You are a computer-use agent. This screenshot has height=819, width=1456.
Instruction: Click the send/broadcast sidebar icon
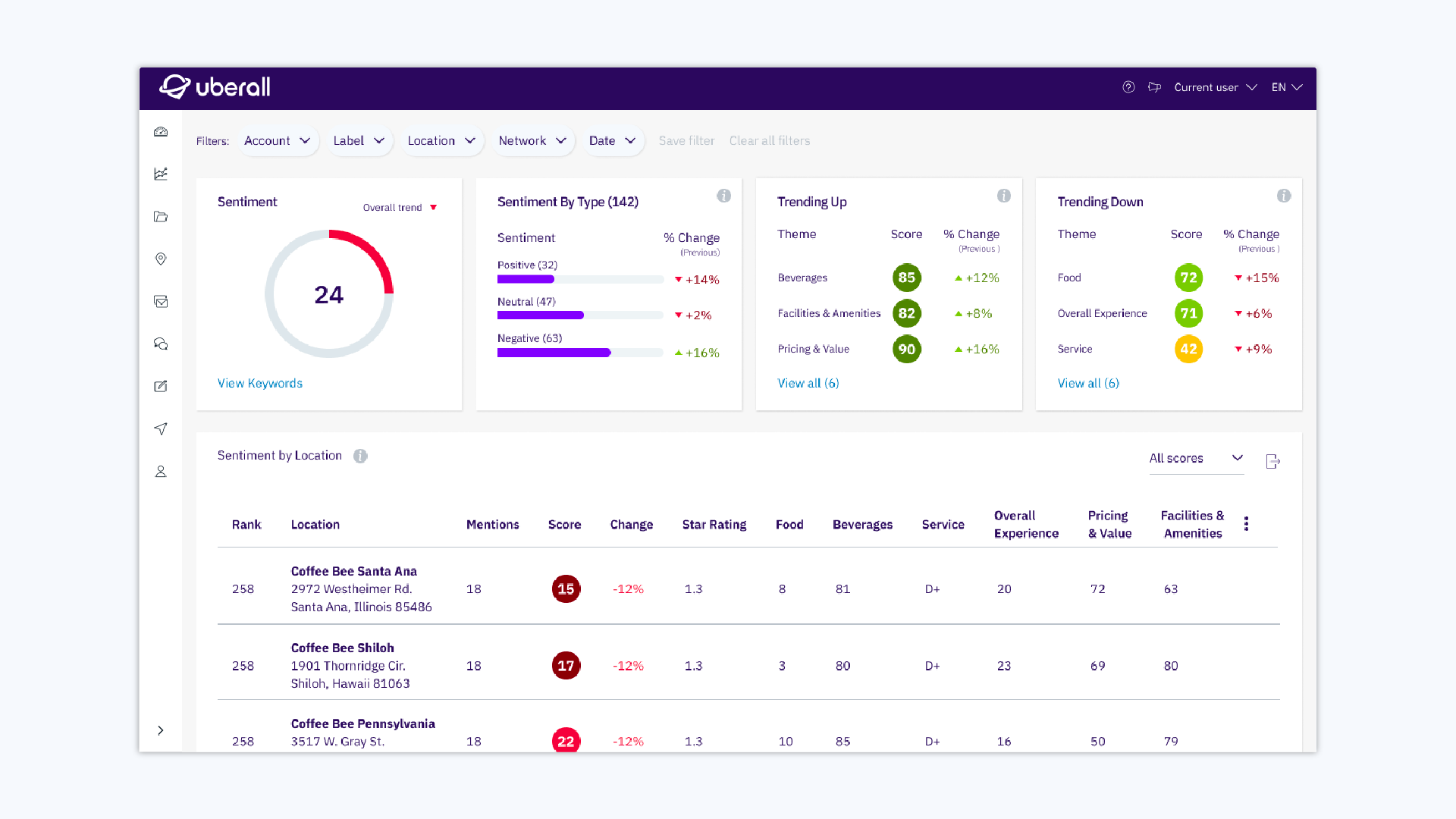(160, 428)
